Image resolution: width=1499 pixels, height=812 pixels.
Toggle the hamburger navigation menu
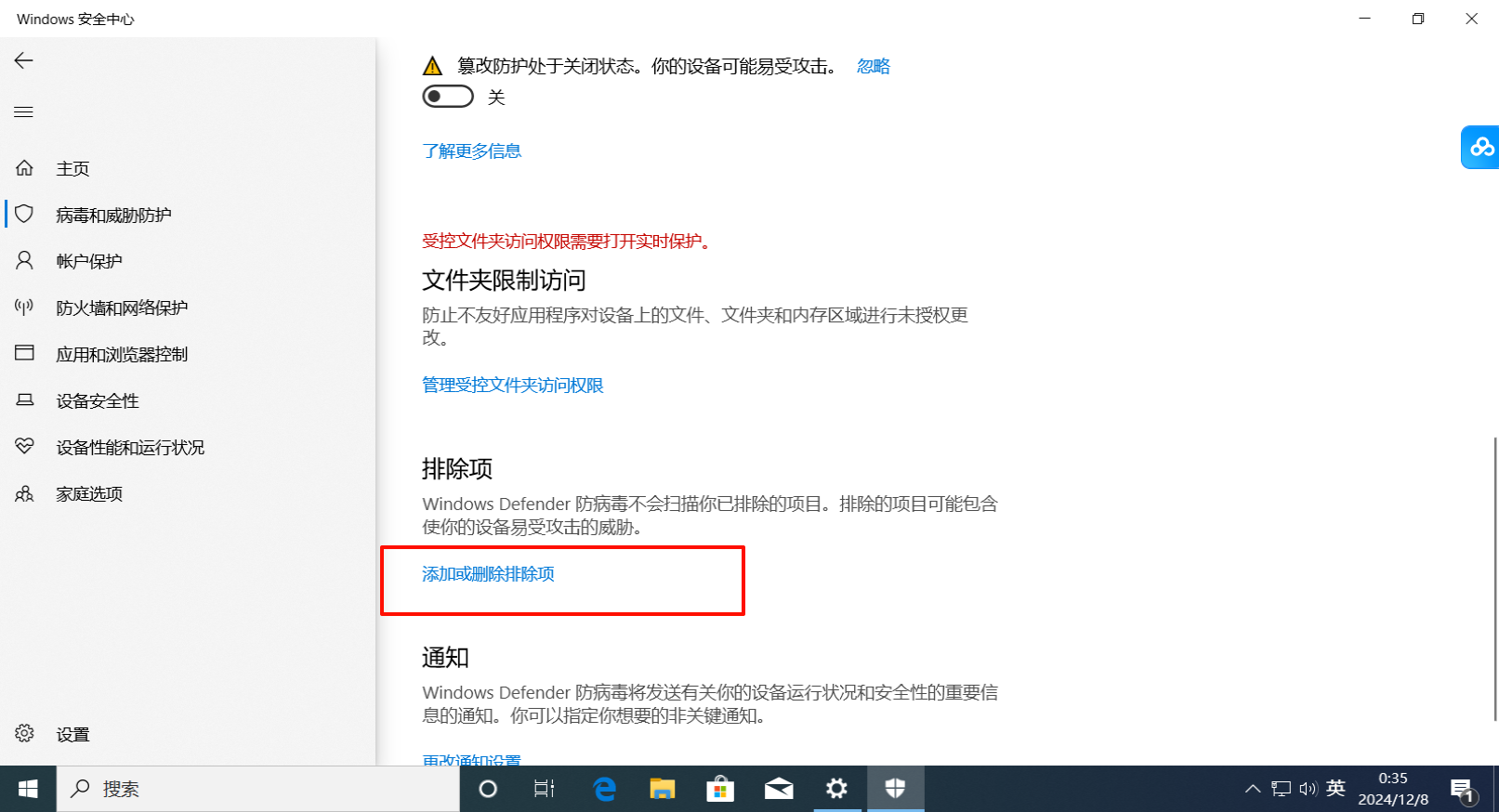point(24,112)
